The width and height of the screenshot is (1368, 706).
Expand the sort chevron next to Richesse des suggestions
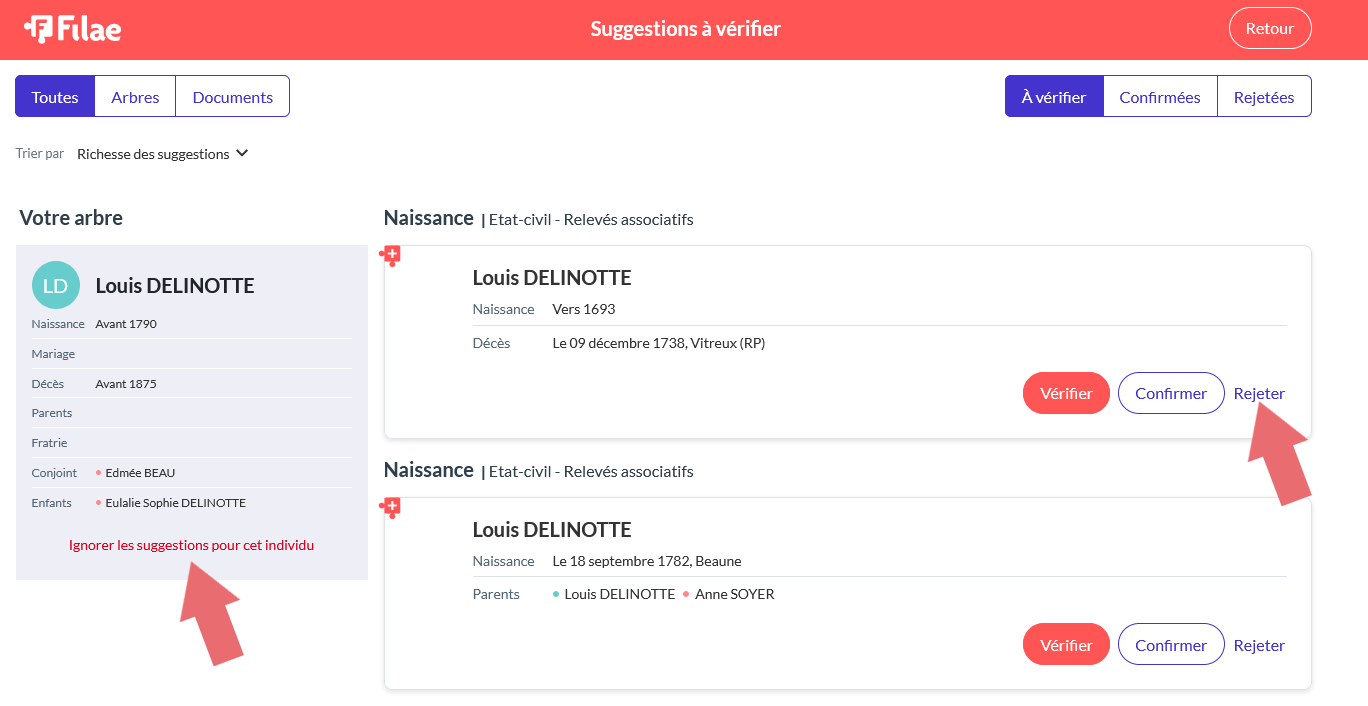(242, 154)
